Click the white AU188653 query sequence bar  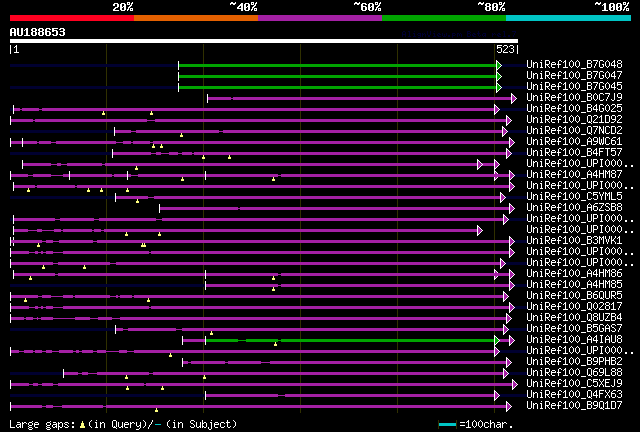(264, 41)
